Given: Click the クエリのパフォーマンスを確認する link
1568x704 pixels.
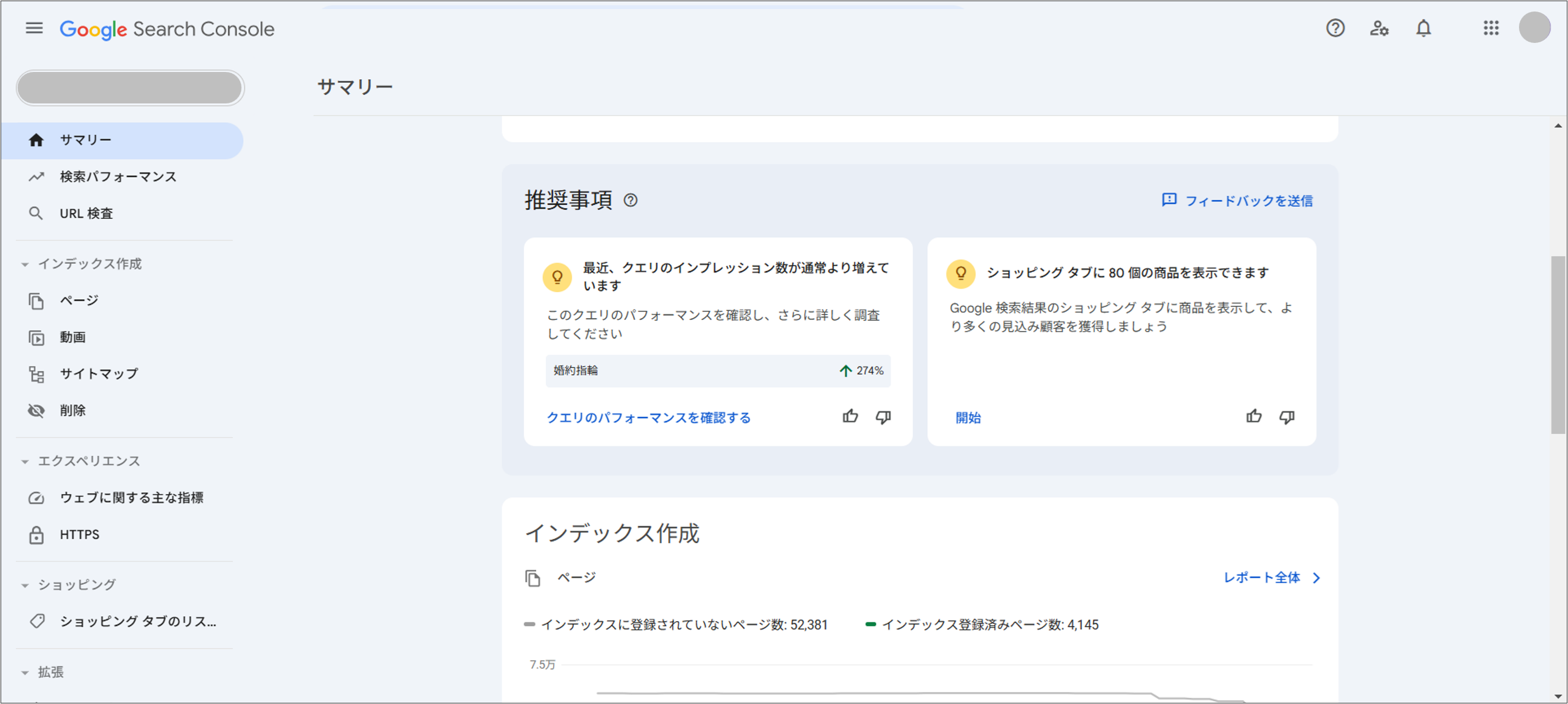Looking at the screenshot, I should click(x=649, y=417).
